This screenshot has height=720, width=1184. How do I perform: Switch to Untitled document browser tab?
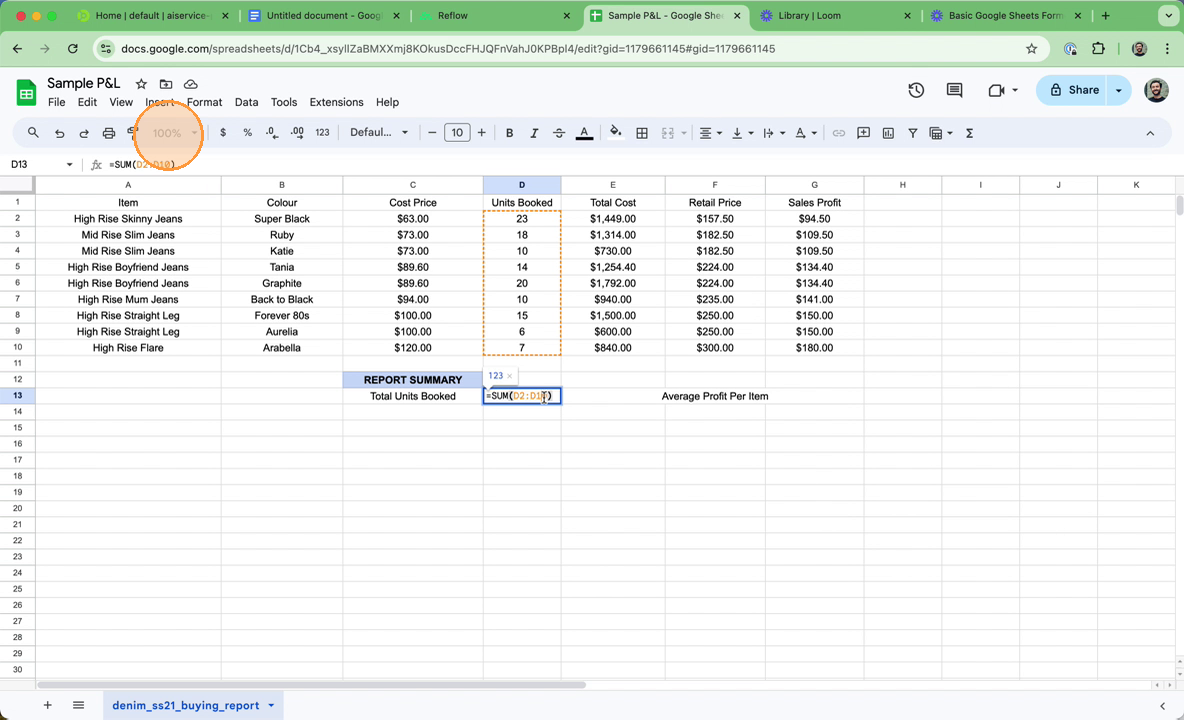325,15
